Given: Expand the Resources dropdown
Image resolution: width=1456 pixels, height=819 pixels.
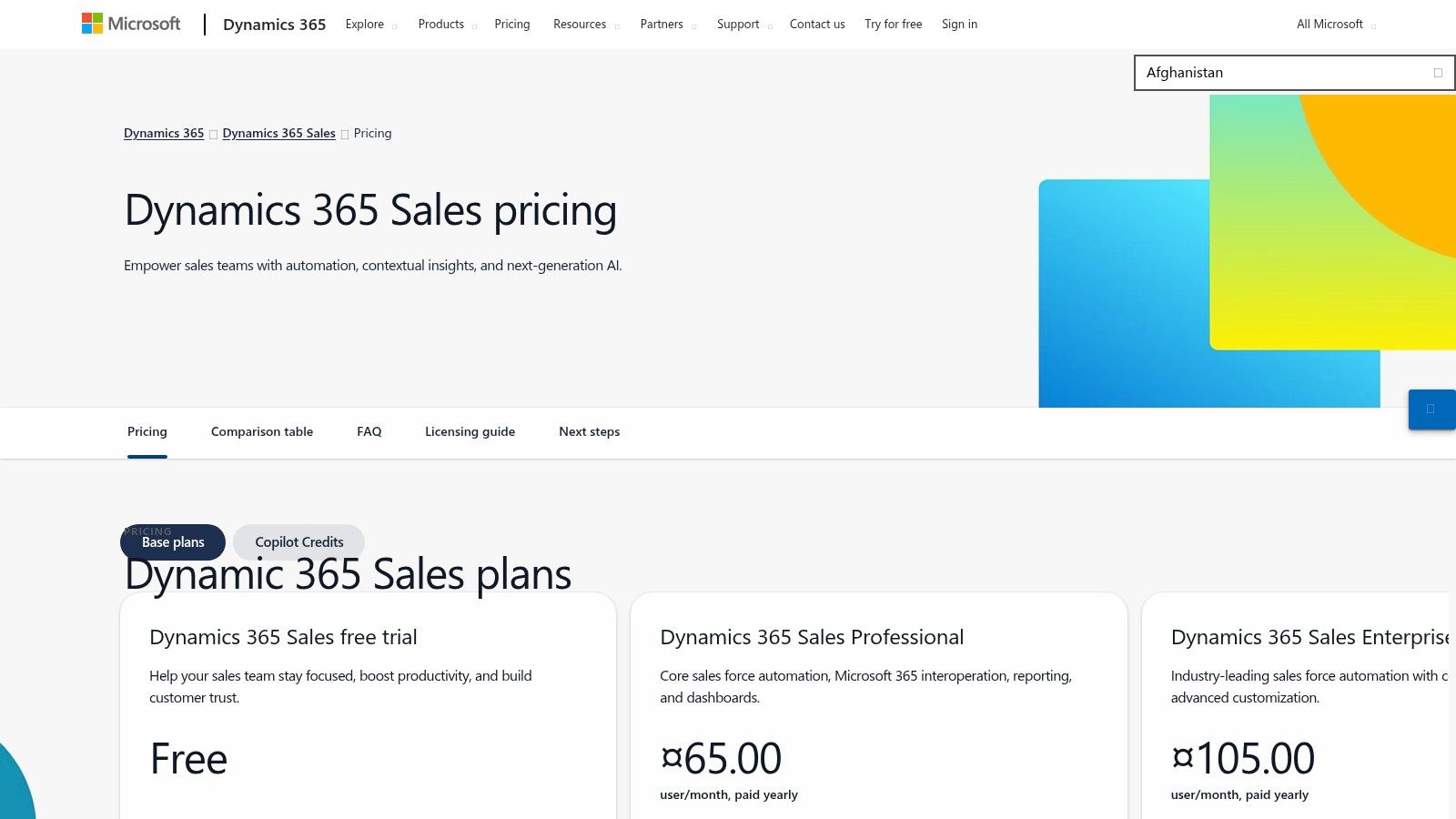Looking at the screenshot, I should point(584,24).
